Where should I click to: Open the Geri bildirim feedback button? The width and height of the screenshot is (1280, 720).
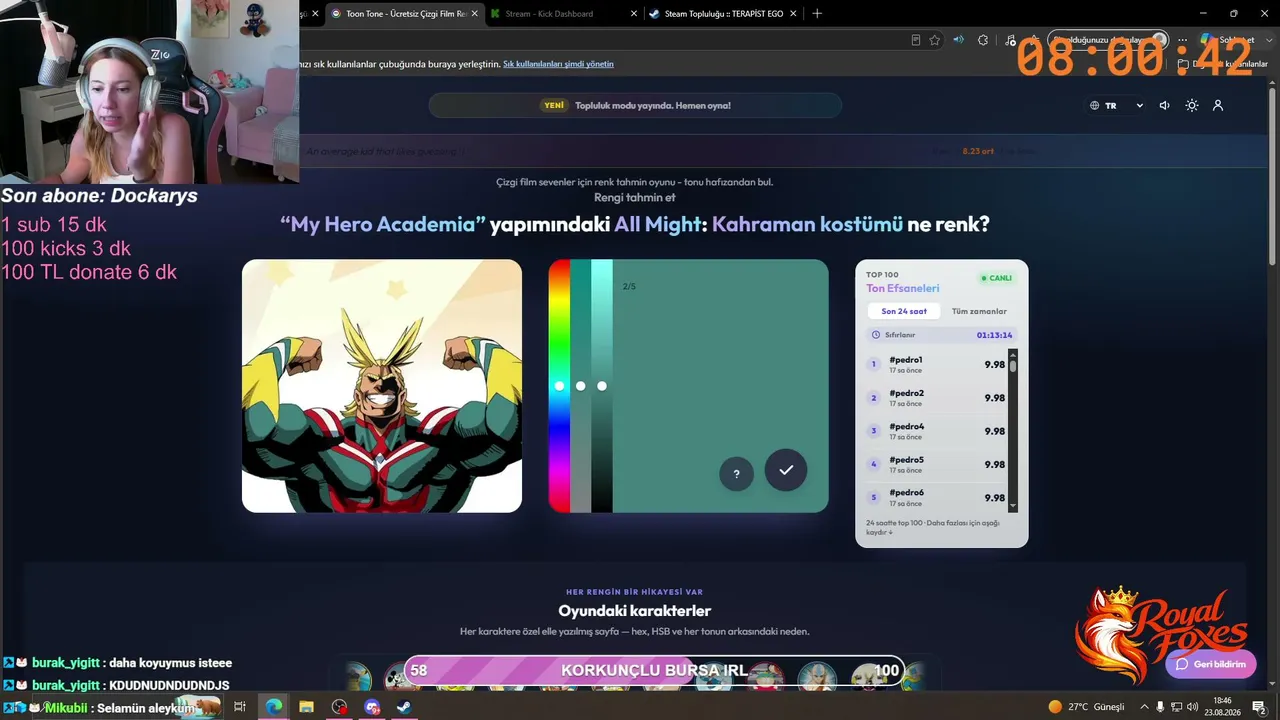[1211, 664]
